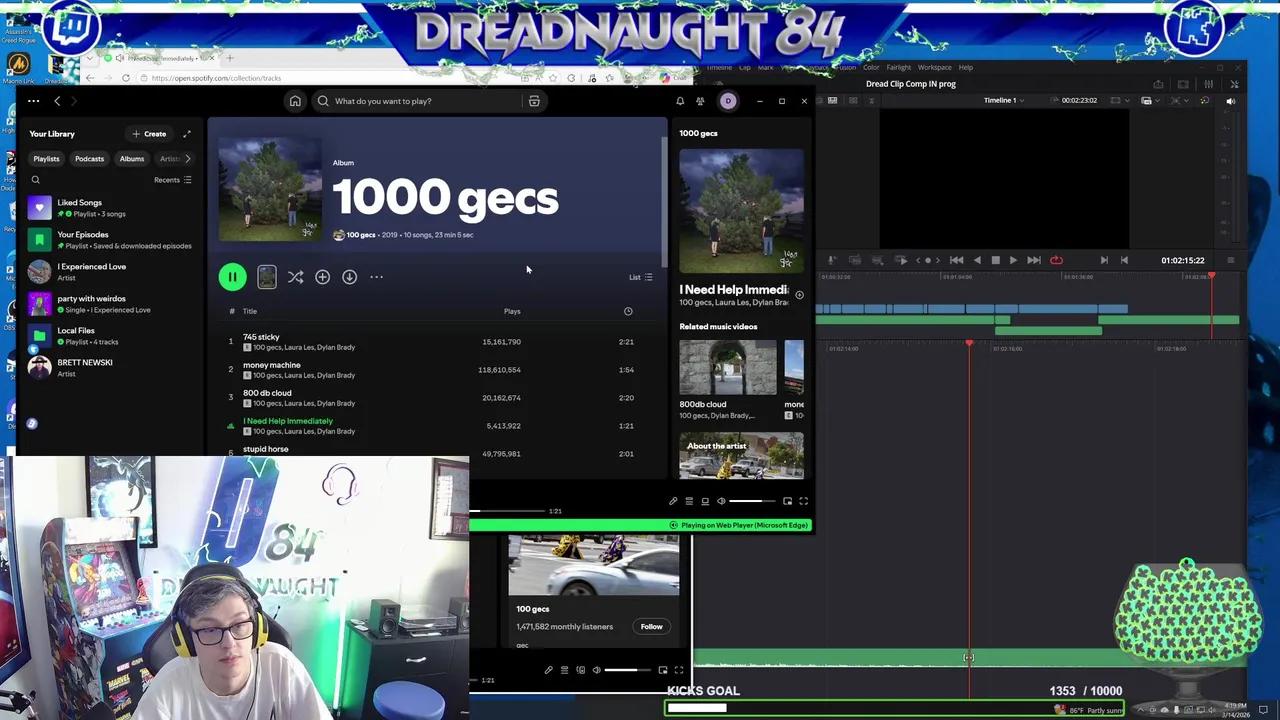Open the Workspace menu in Resolve
Image resolution: width=1280 pixels, height=720 pixels.
pyautogui.click(x=934, y=67)
